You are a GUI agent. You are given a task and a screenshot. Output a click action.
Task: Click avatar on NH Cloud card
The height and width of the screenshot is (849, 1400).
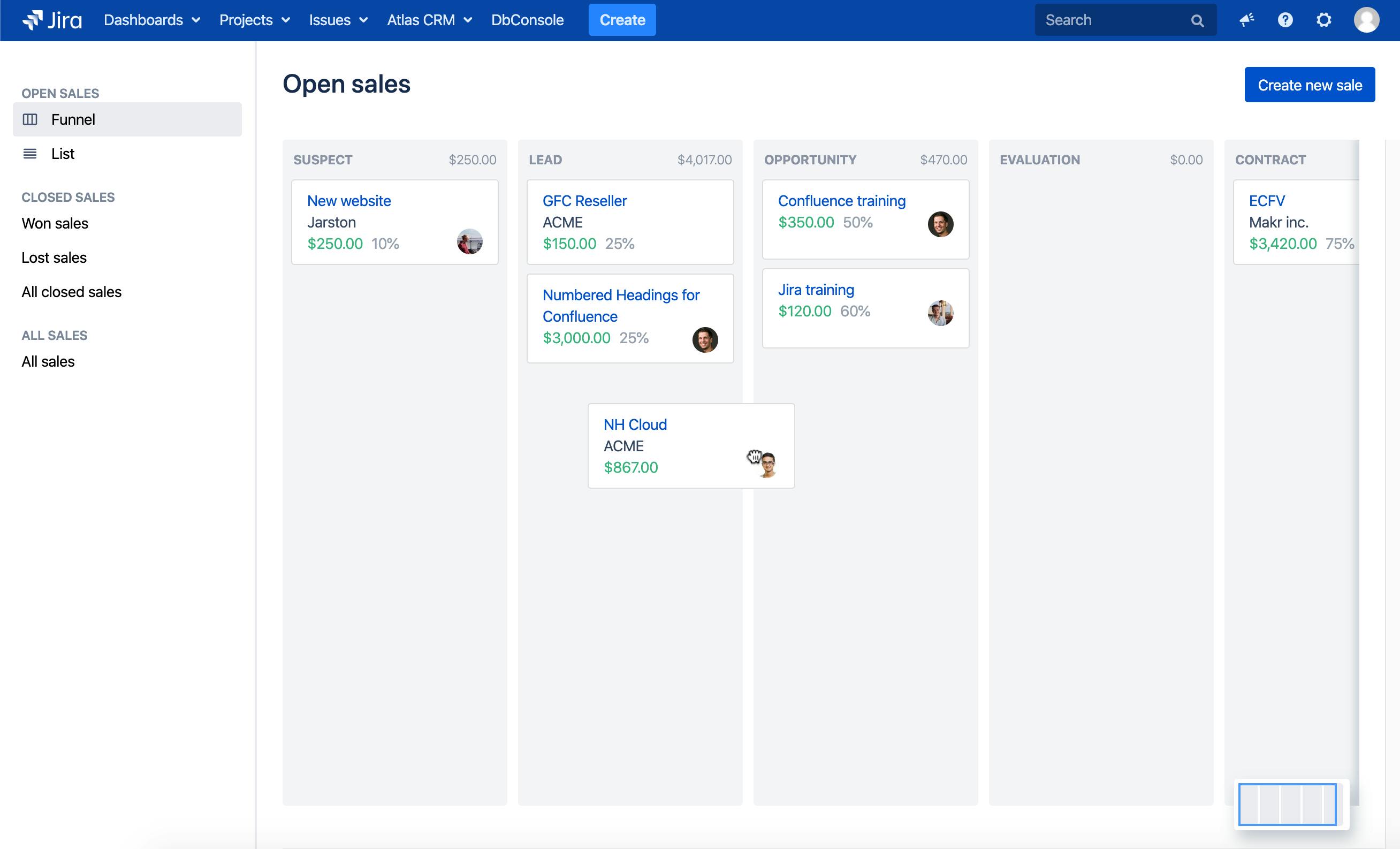(x=767, y=465)
